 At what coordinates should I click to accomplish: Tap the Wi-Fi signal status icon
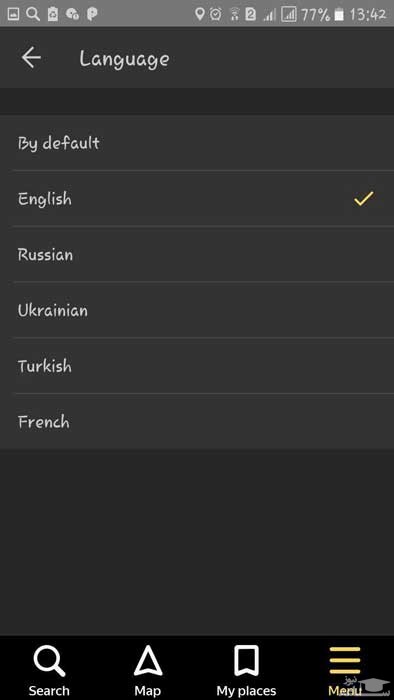[235, 15]
